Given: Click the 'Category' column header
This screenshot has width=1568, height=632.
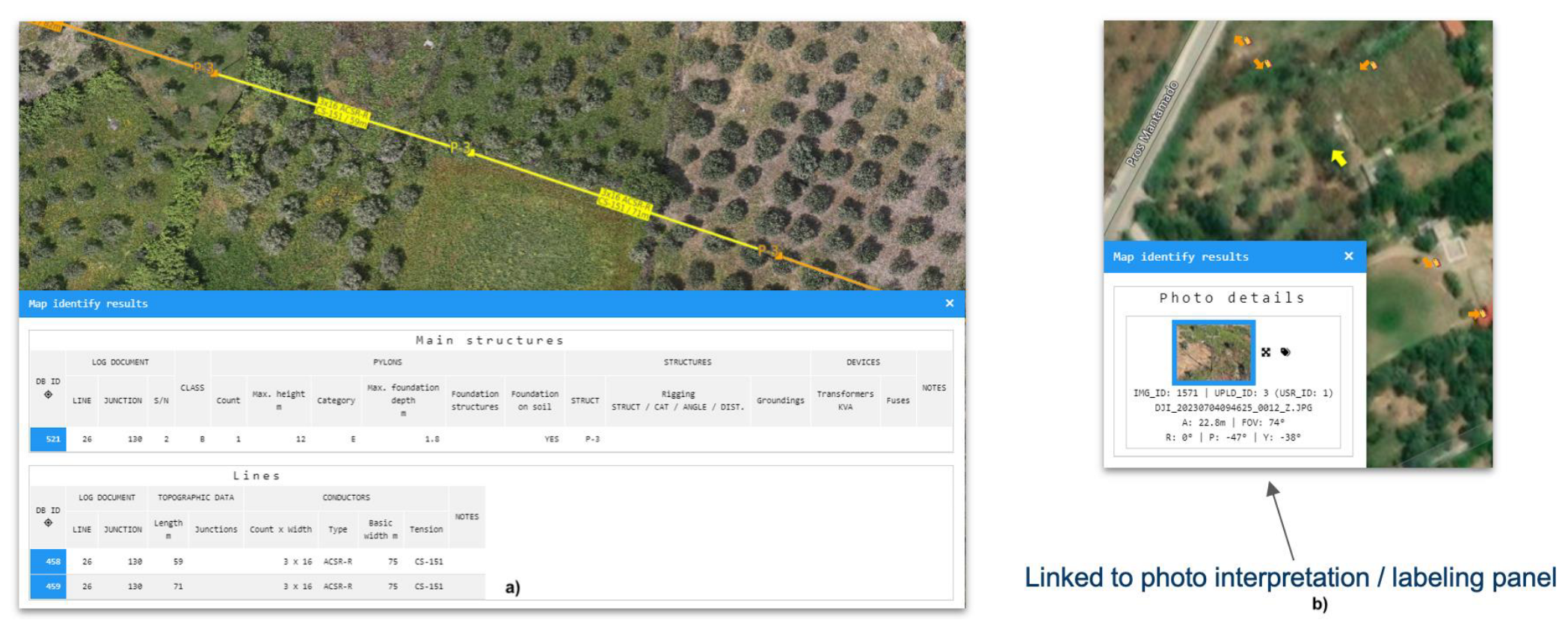Looking at the screenshot, I should 336,400.
